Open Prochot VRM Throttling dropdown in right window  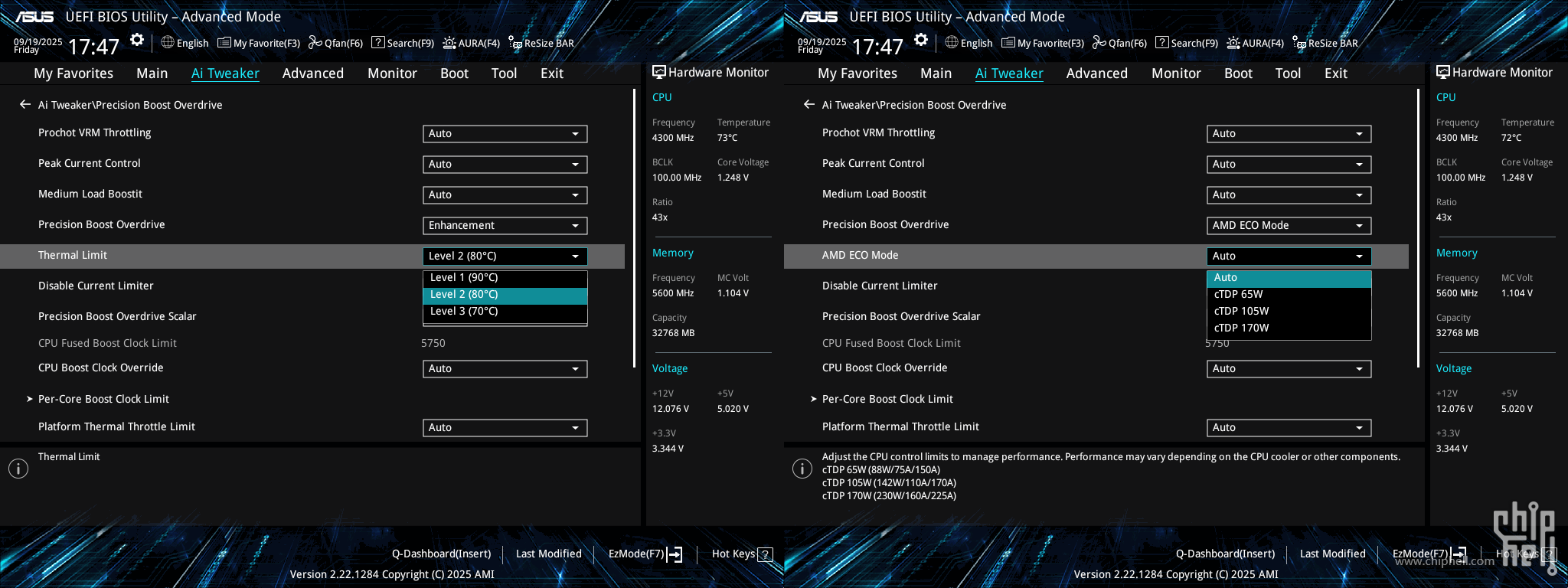click(1289, 134)
